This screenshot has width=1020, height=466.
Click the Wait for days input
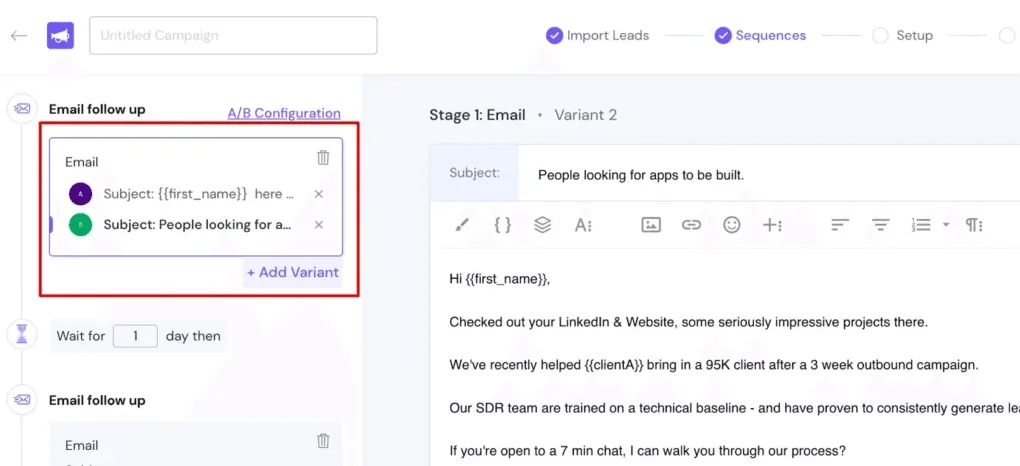(135, 336)
